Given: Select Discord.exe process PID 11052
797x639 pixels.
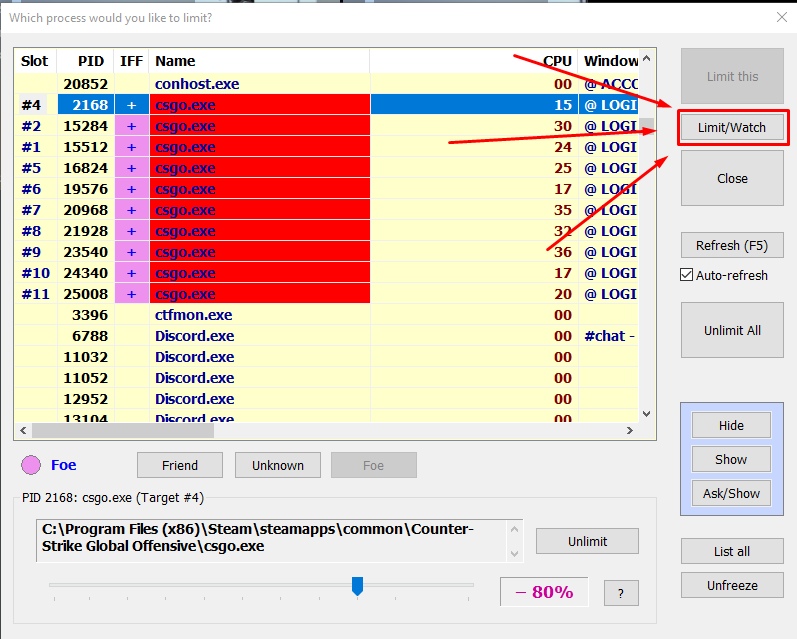Looking at the screenshot, I should pos(326,378).
